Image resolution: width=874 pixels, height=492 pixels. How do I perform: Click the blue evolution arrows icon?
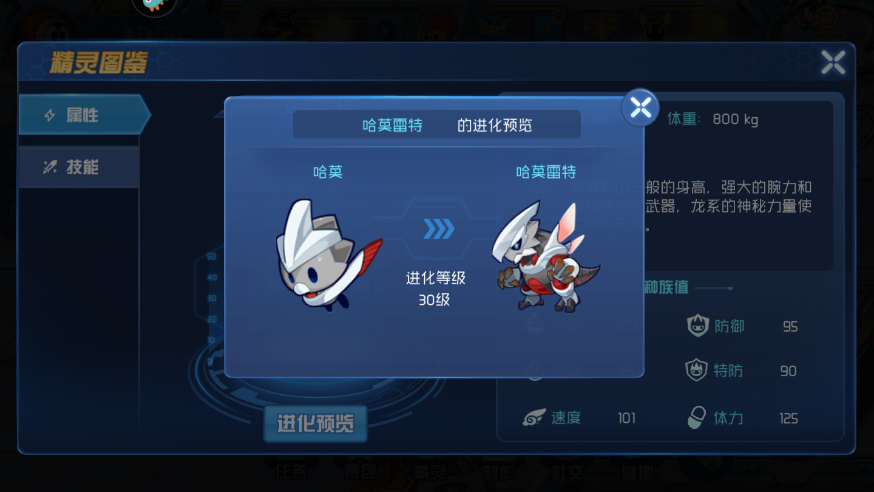439,229
